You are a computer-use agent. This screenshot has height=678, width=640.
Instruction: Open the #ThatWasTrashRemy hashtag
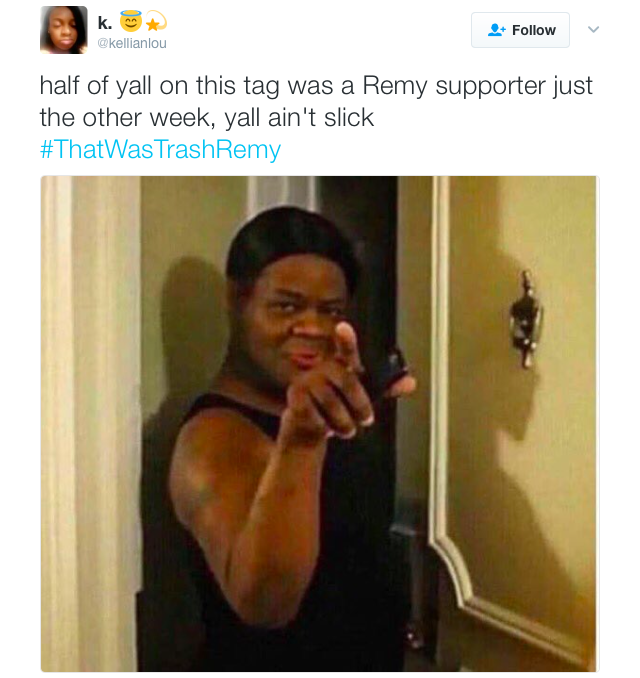pyautogui.click(x=160, y=149)
